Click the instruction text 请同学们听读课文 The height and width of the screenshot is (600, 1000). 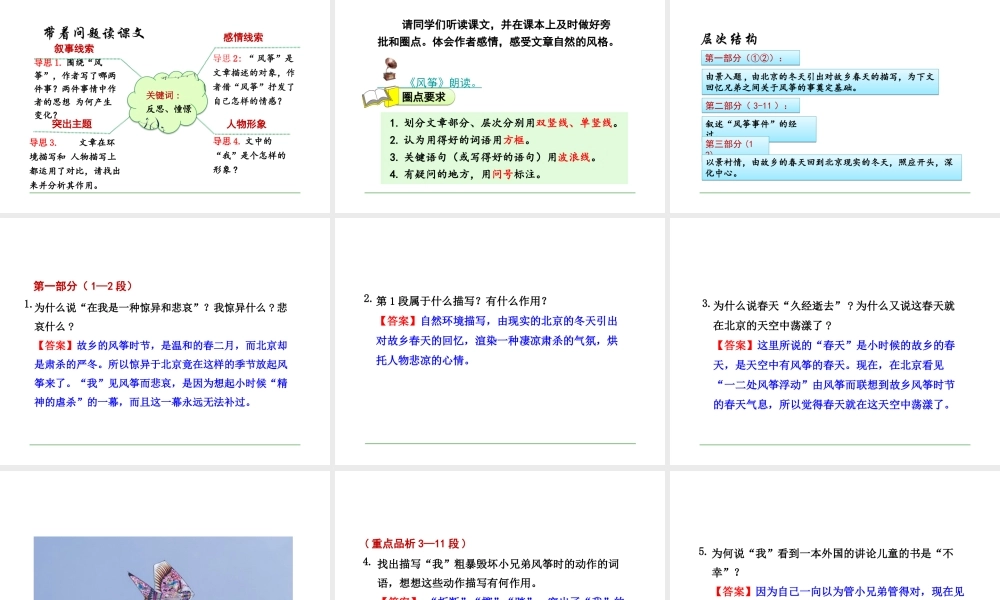pyautogui.click(x=498, y=33)
